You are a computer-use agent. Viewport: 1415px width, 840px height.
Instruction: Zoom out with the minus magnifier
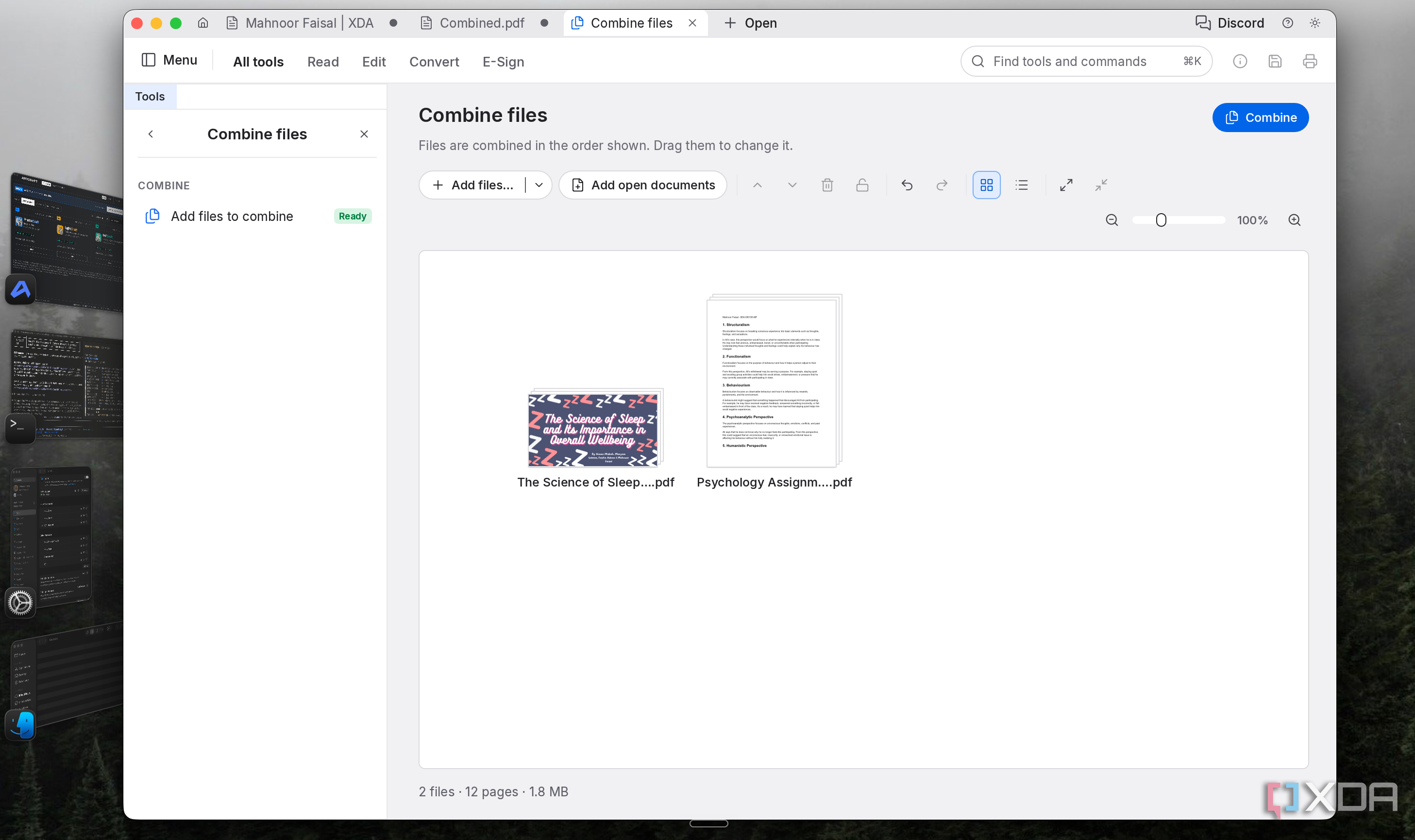1112,220
